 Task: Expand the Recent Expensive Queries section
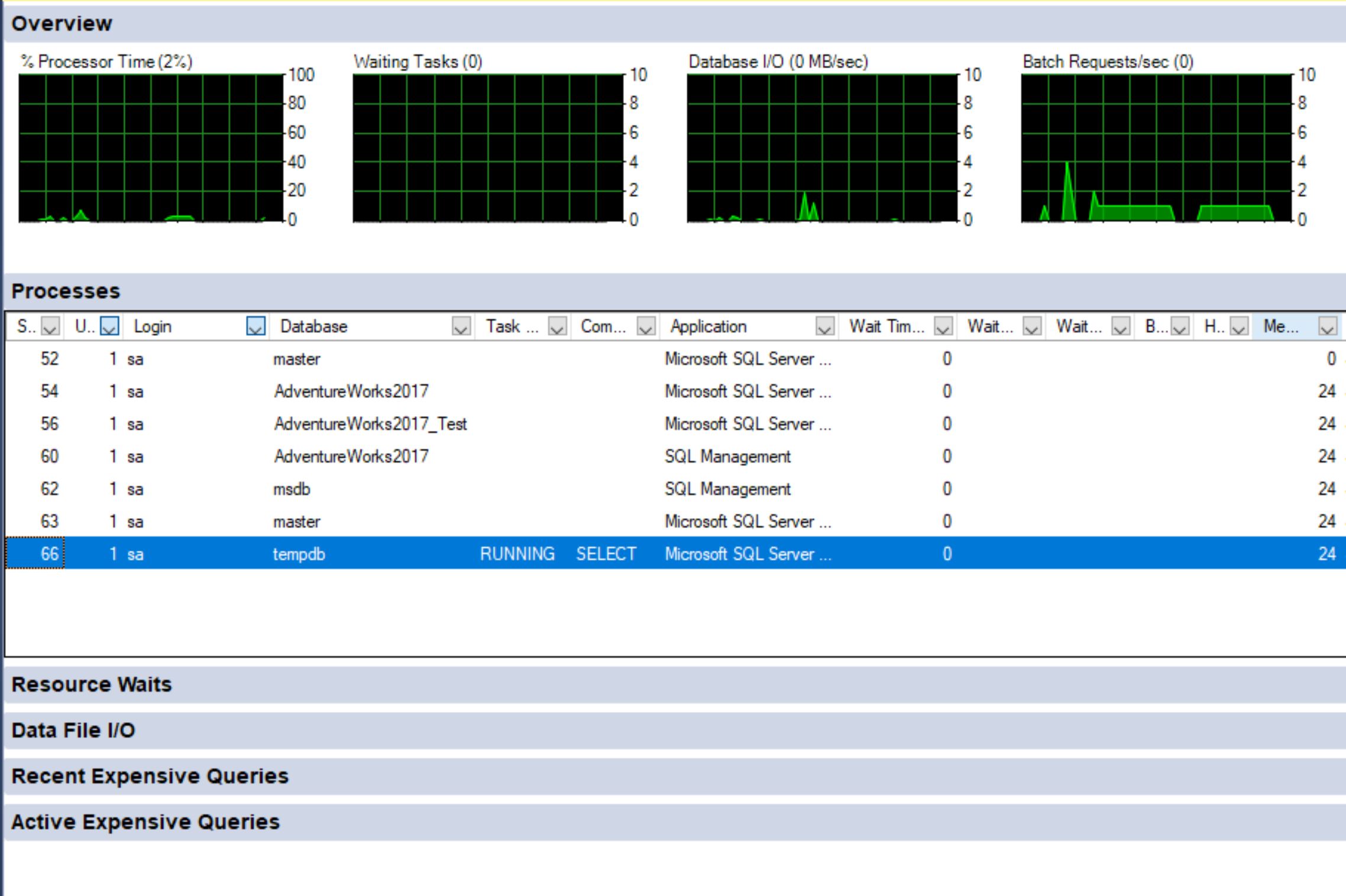[150, 776]
